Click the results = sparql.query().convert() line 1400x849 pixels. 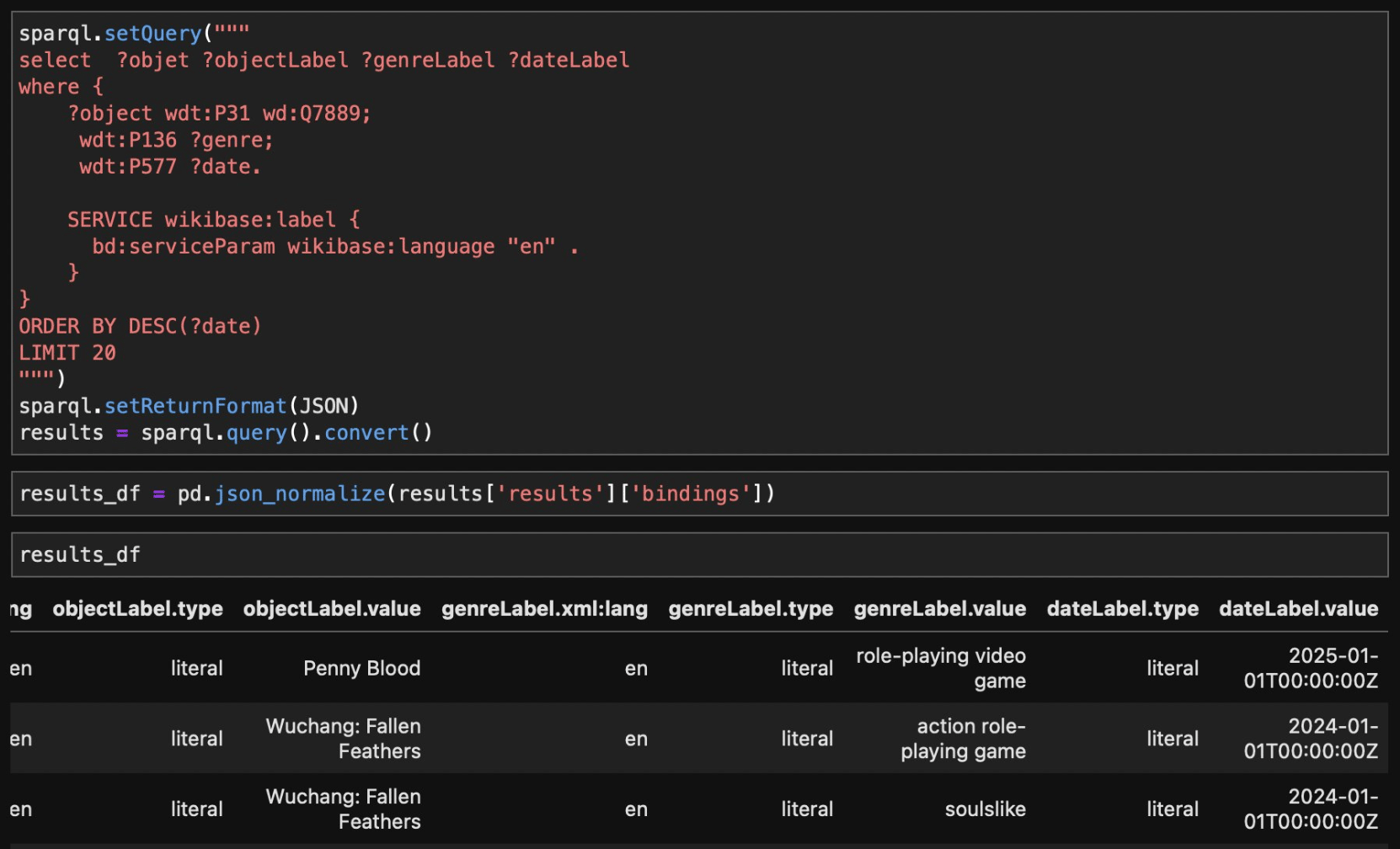pyautogui.click(x=226, y=433)
